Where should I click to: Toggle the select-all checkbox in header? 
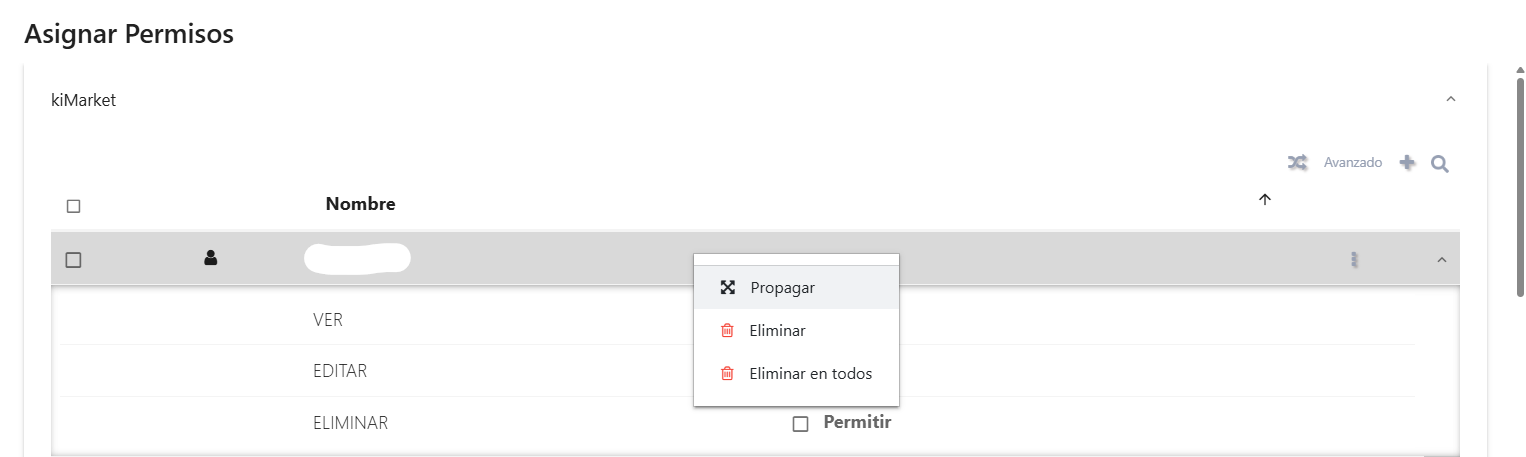73,207
